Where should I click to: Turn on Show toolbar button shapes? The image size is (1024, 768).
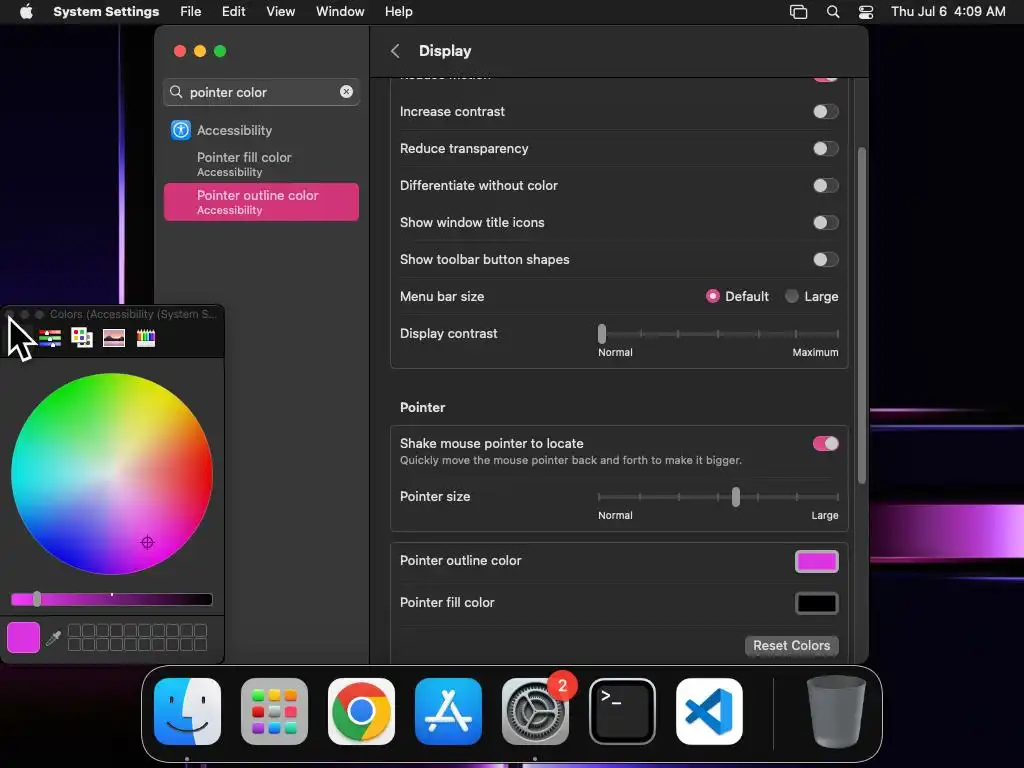pos(825,259)
